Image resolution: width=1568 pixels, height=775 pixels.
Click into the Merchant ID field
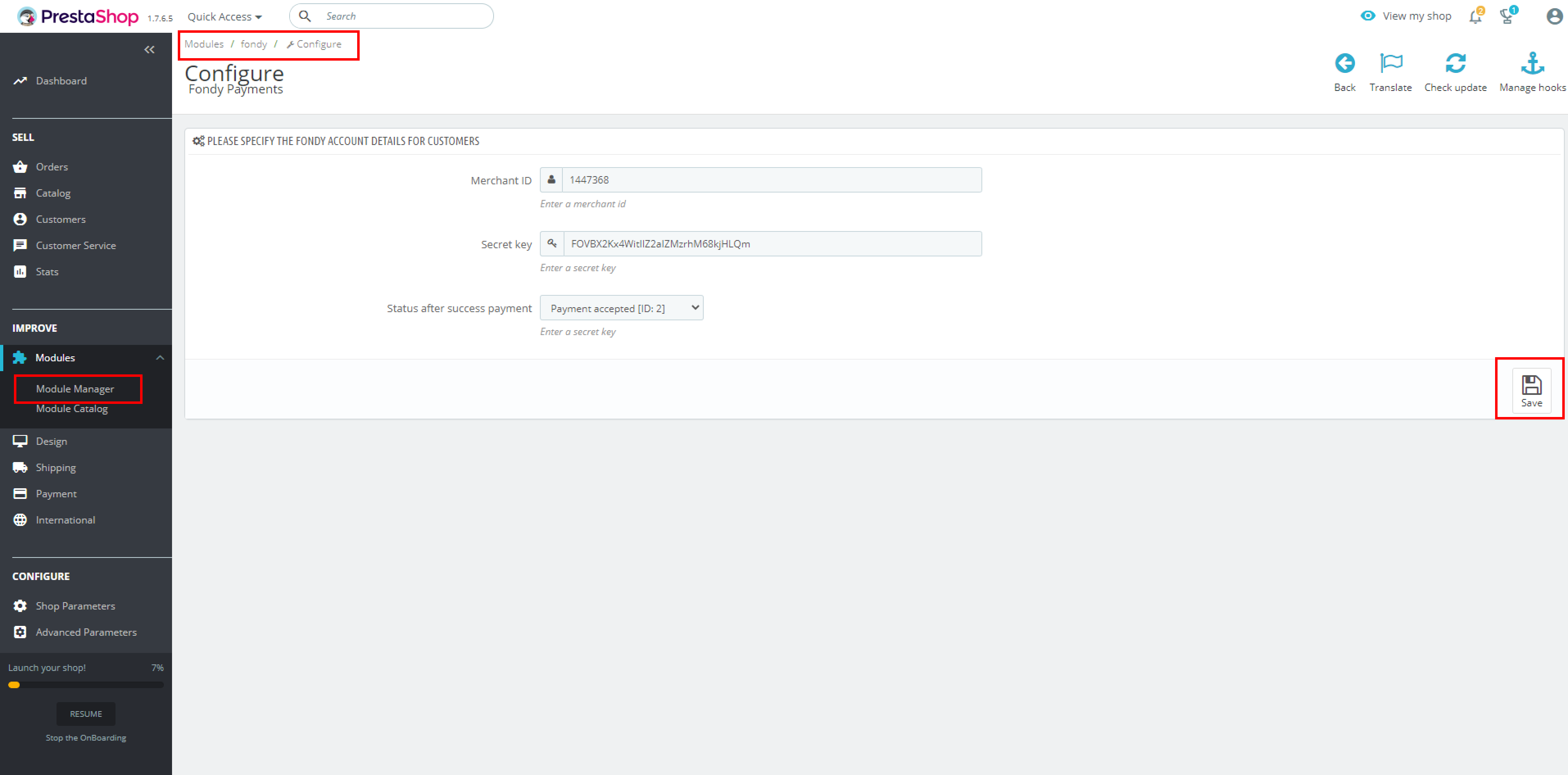point(771,179)
